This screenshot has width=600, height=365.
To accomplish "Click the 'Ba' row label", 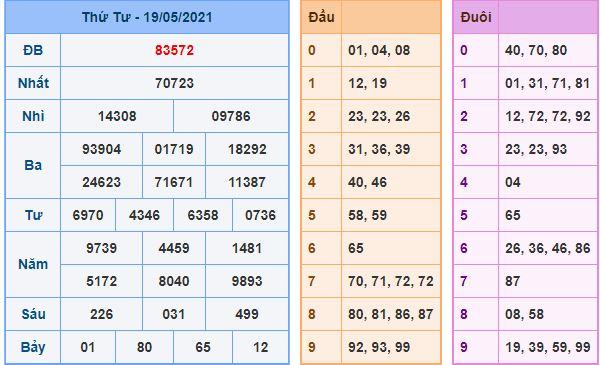I will (x=33, y=165).
